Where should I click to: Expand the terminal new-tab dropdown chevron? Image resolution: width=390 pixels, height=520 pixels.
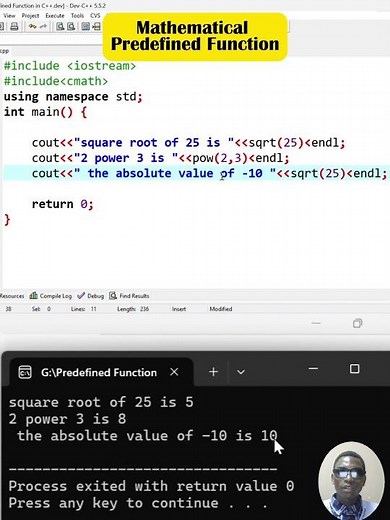(x=241, y=372)
